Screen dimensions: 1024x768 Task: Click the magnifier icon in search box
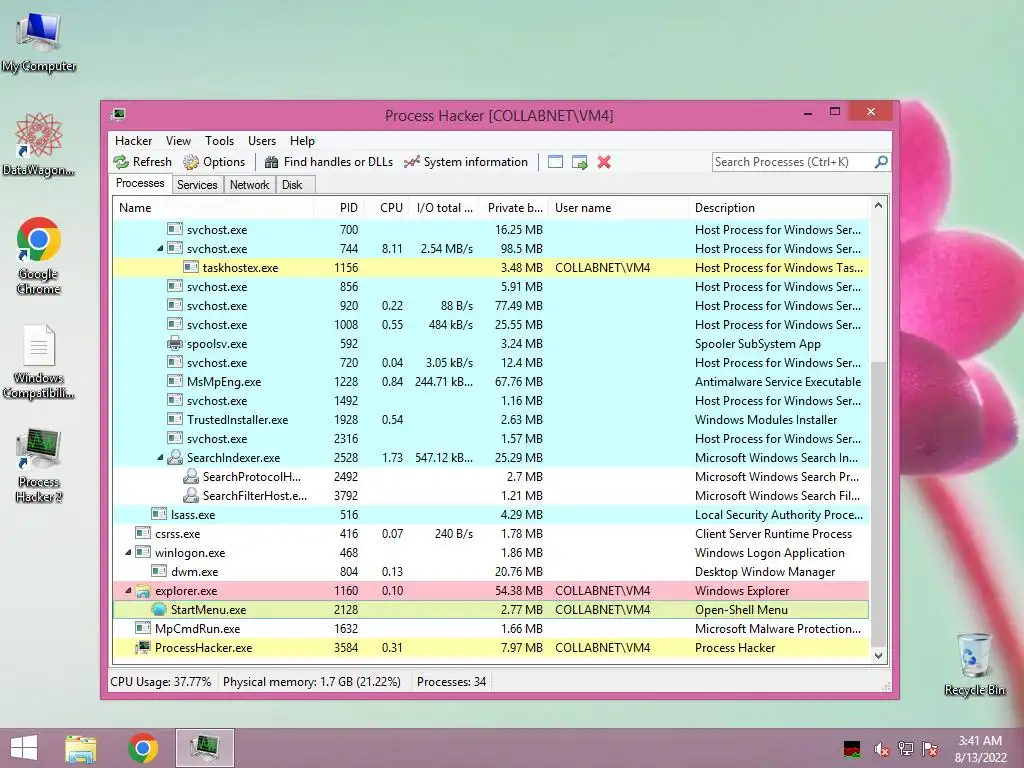(x=881, y=161)
